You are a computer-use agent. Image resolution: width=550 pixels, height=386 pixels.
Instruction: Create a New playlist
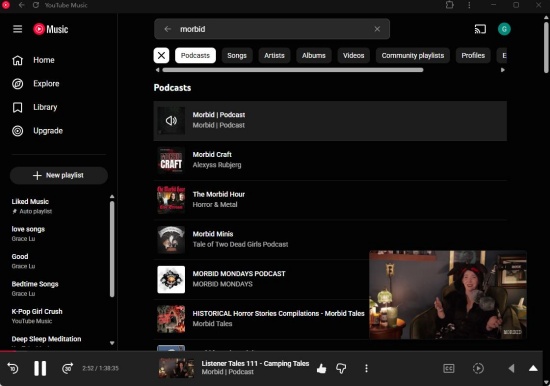click(59, 175)
